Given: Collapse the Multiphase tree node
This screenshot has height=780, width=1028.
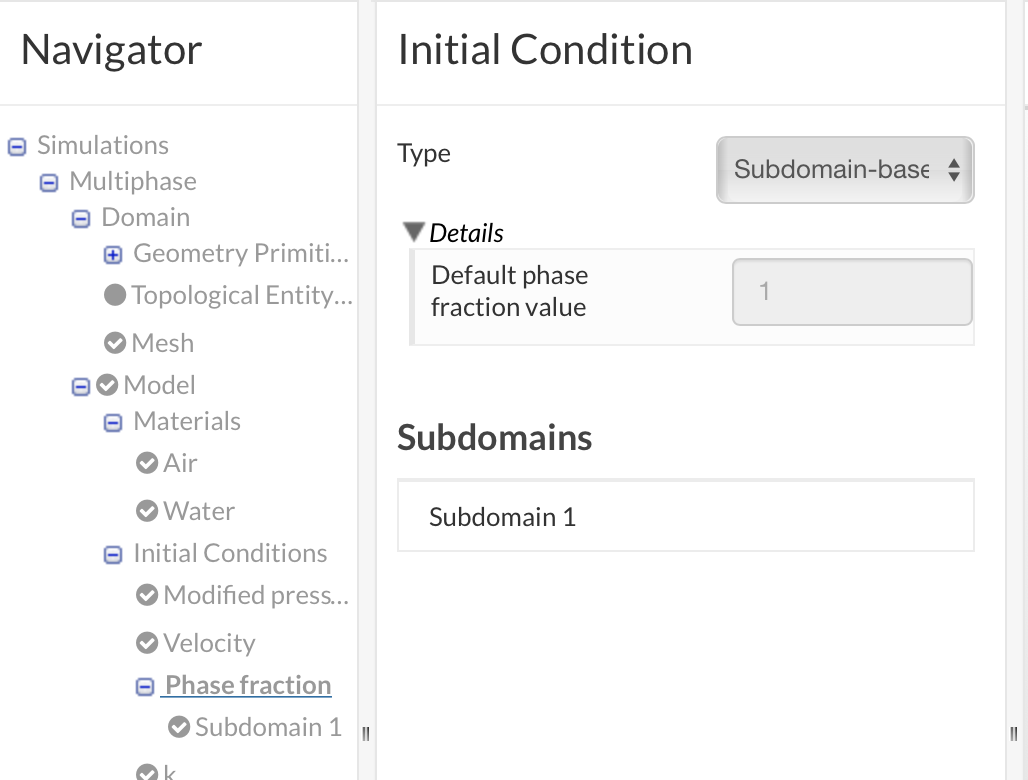Looking at the screenshot, I should pos(49,182).
